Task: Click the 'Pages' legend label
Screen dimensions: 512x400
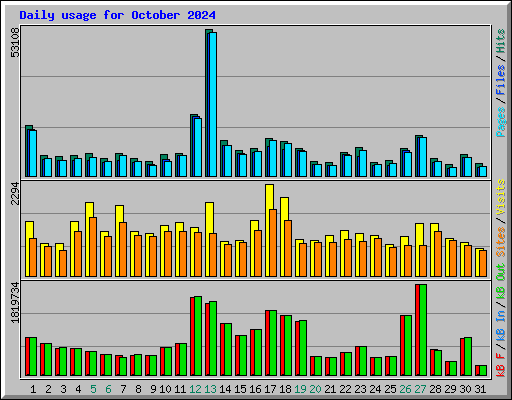Action: click(500, 122)
